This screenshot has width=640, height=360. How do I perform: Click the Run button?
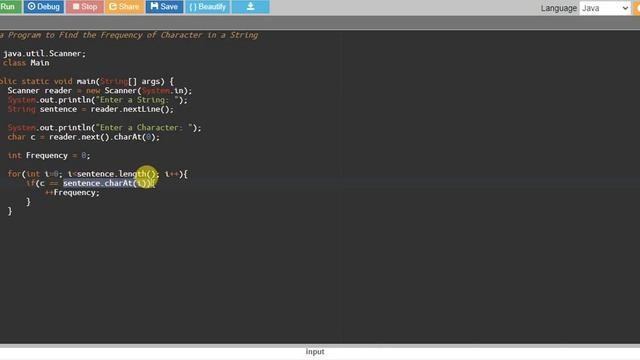10,7
